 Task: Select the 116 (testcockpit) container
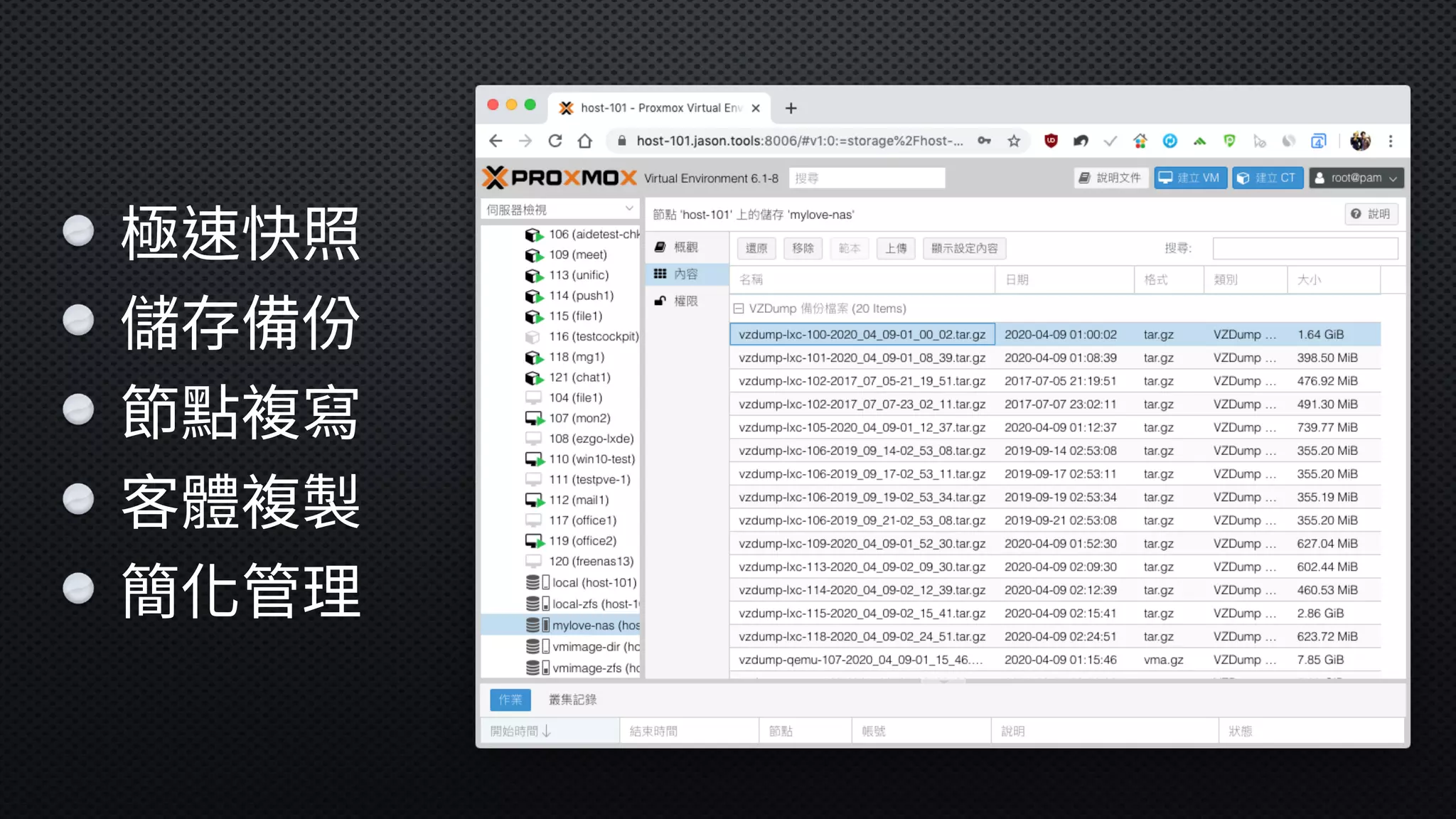[x=582, y=336]
